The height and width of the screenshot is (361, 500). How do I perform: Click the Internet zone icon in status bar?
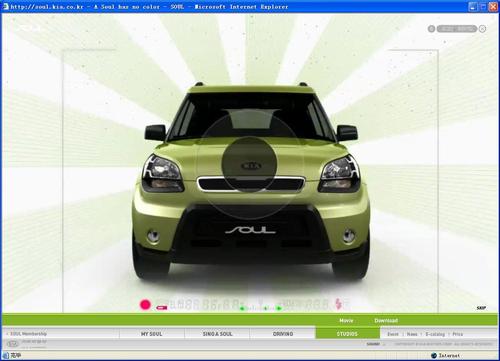[434, 356]
